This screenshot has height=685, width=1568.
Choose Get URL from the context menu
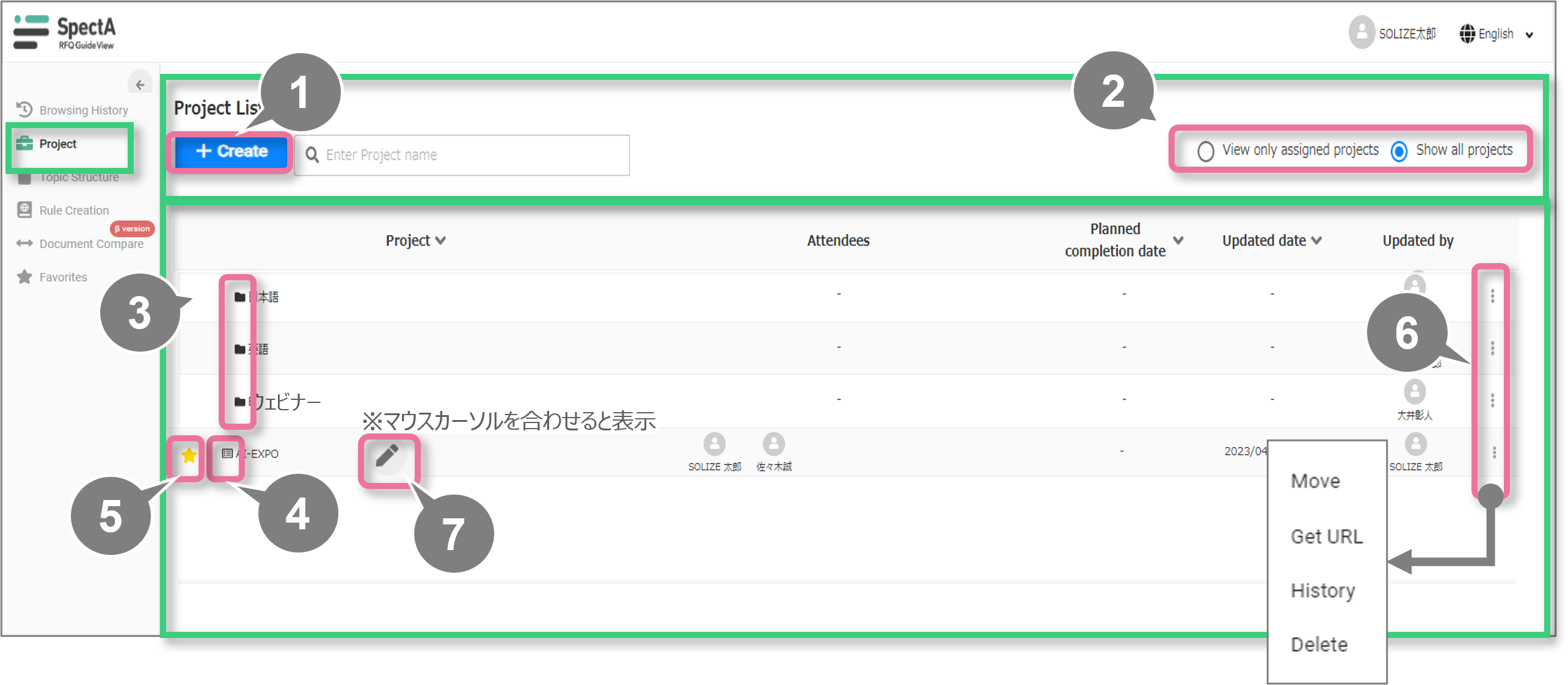click(1326, 536)
